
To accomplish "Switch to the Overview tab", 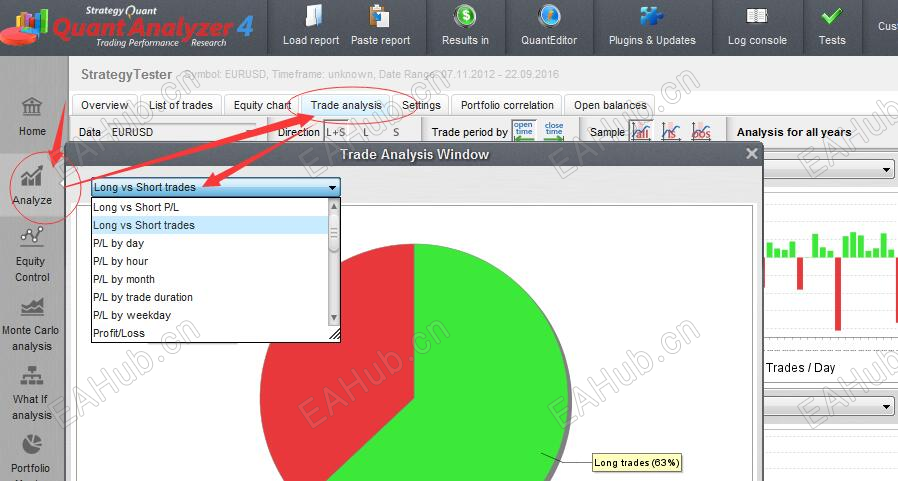I will tap(104, 105).
